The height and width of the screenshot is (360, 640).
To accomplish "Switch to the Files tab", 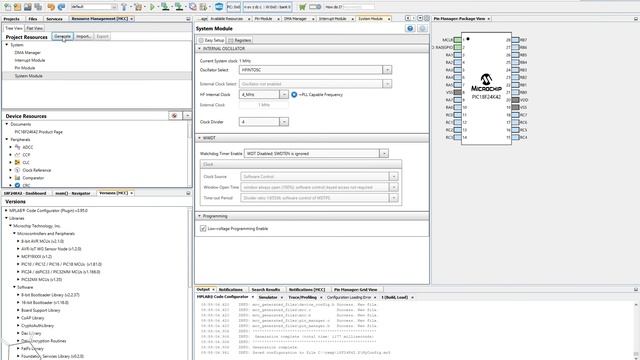I will click(x=33, y=19).
